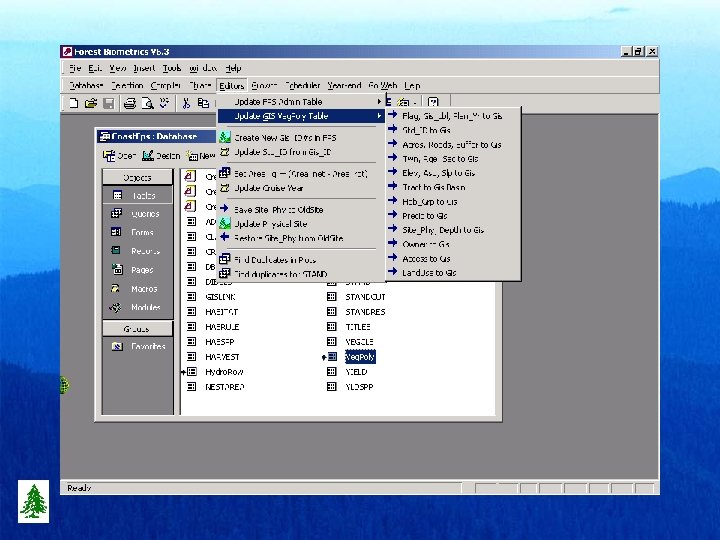Screen dimensions: 720x540
Task: Click the HARVEST table entry
Action: [221, 357]
